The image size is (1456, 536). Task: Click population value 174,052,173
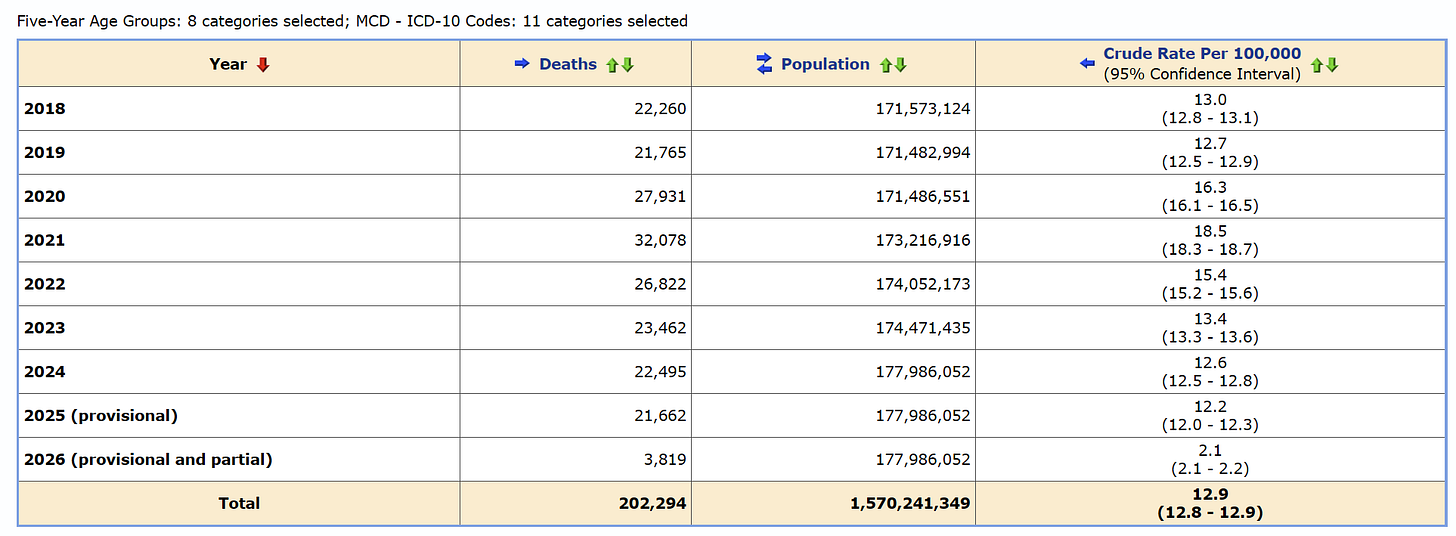921,284
